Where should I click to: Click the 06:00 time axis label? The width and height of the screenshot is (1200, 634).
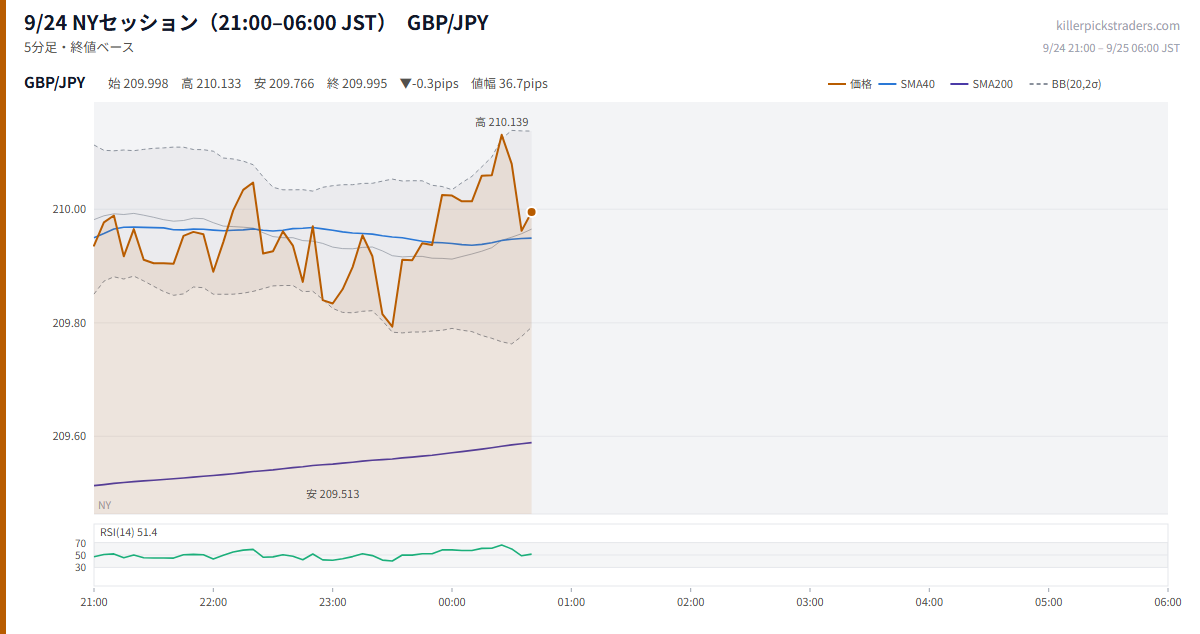click(x=1167, y=603)
